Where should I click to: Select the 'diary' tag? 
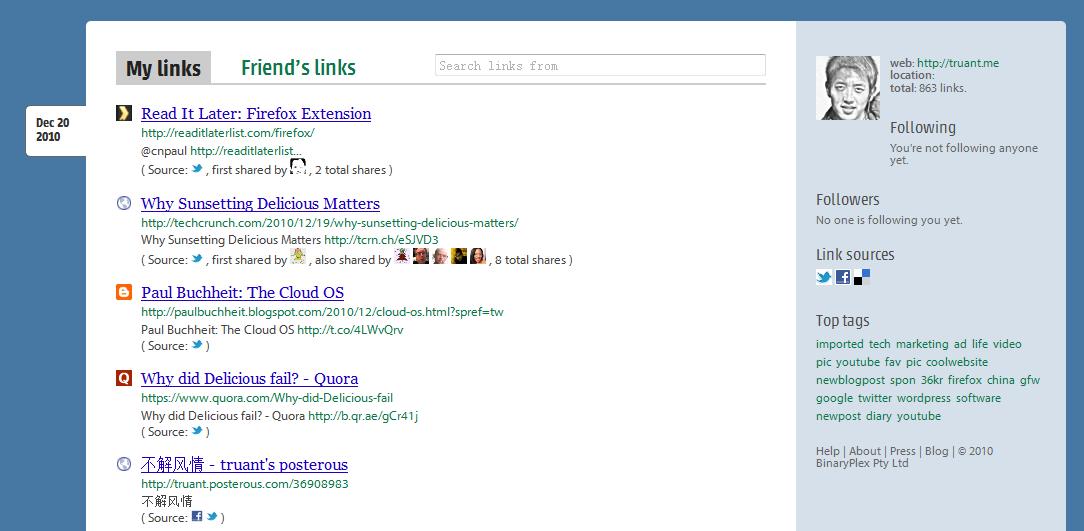tap(879, 416)
